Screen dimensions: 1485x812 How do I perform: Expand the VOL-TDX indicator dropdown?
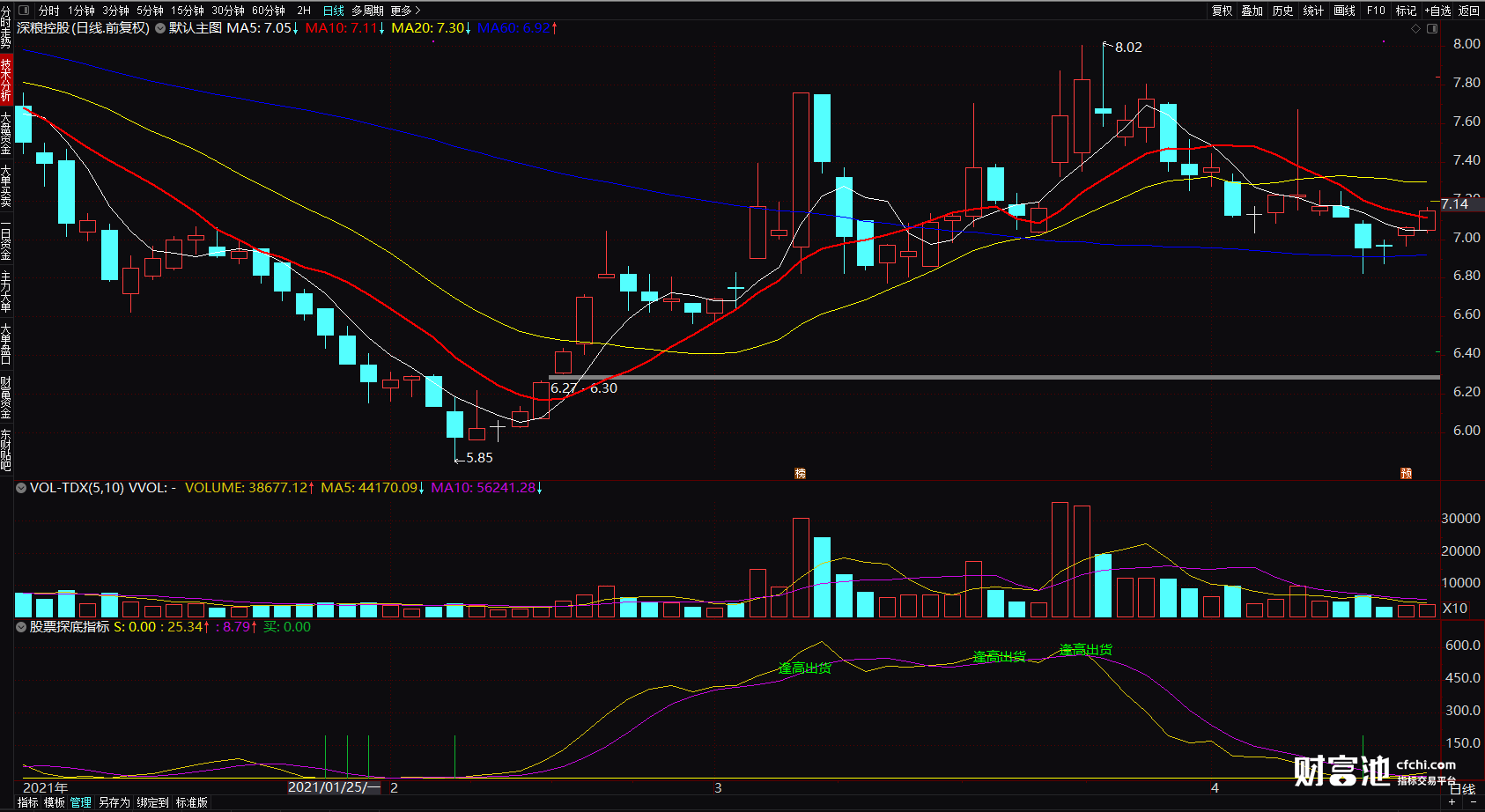(x=21, y=488)
